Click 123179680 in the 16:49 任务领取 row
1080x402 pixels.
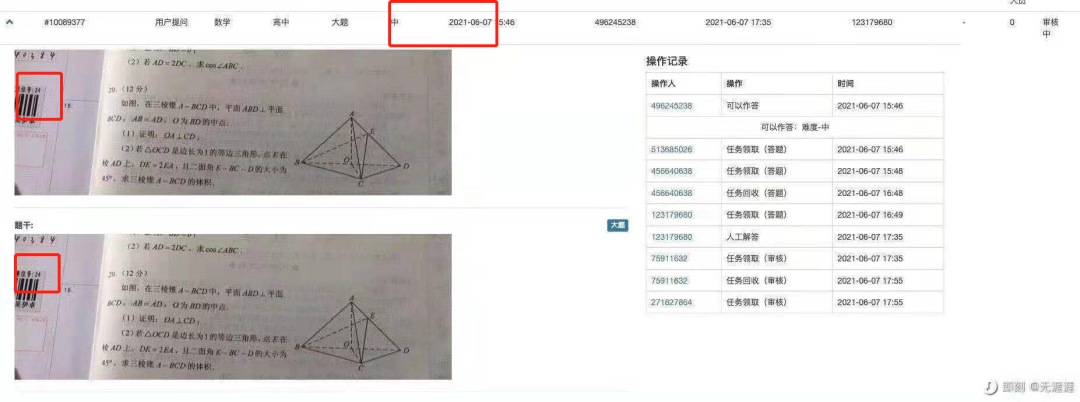(x=672, y=215)
